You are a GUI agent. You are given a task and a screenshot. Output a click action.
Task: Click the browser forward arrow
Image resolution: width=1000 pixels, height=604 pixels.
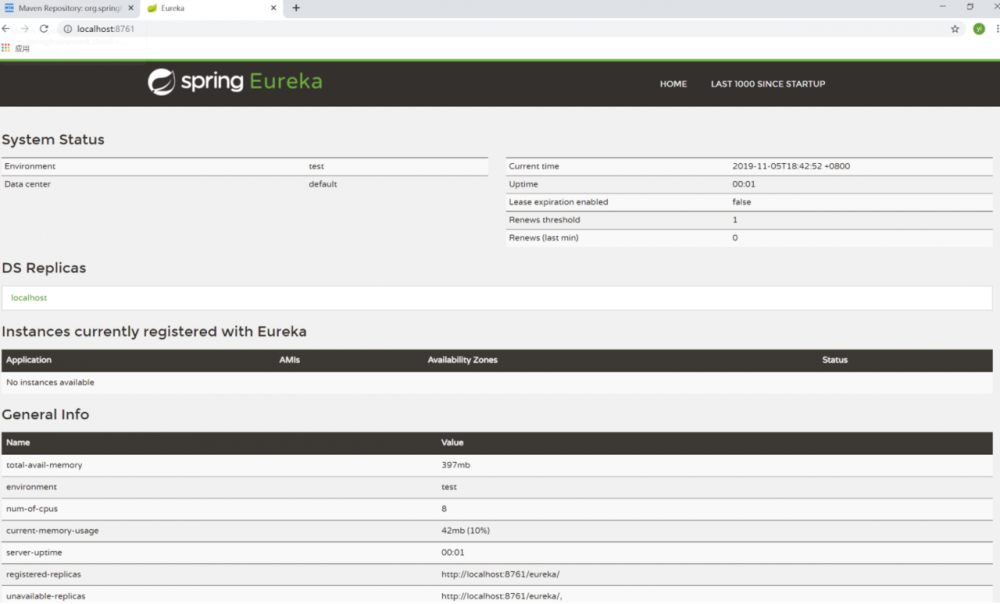(24, 29)
